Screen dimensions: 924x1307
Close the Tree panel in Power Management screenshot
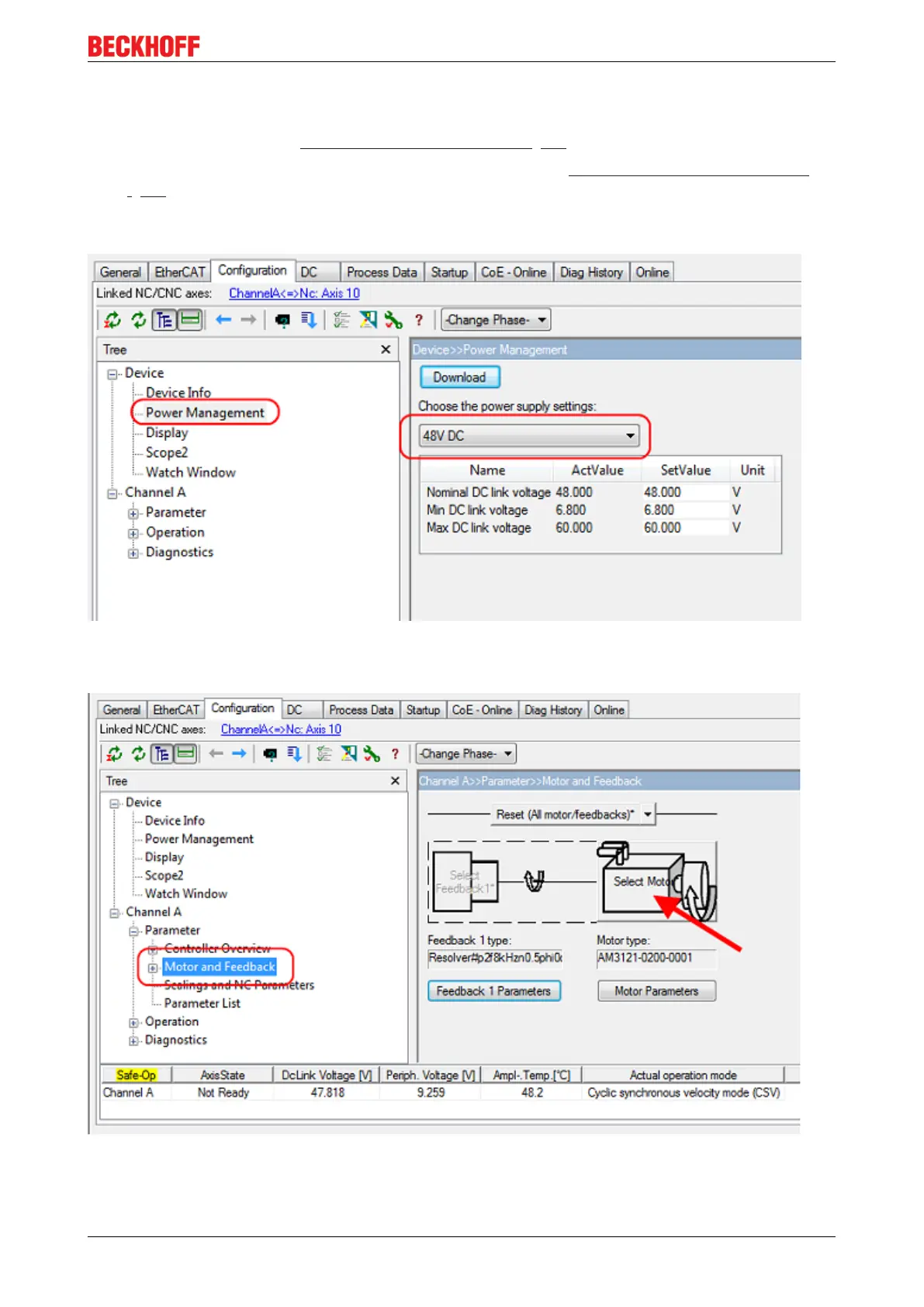tap(386, 350)
